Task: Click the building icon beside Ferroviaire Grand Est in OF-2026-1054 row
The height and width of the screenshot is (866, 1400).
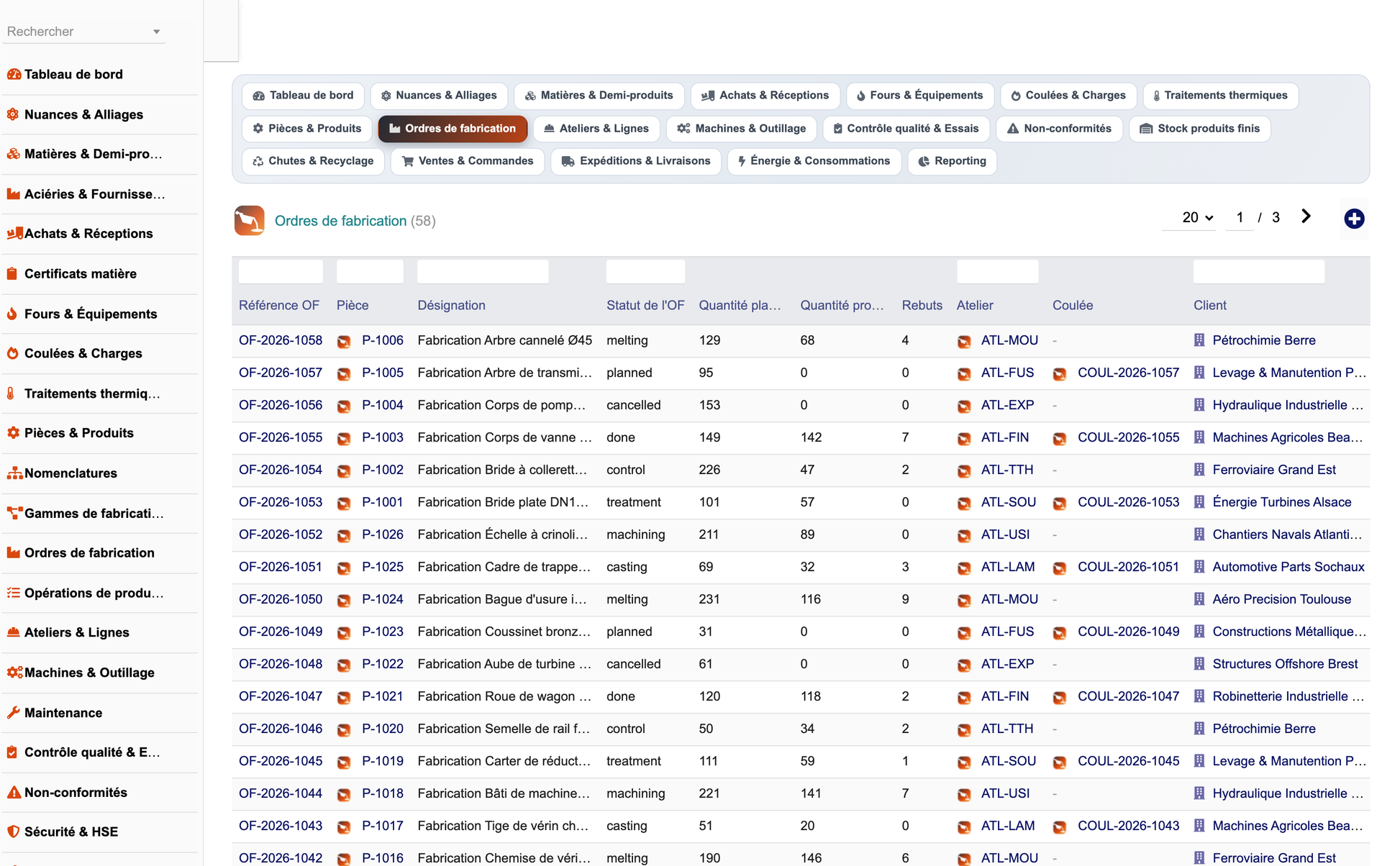Action: 1199,470
